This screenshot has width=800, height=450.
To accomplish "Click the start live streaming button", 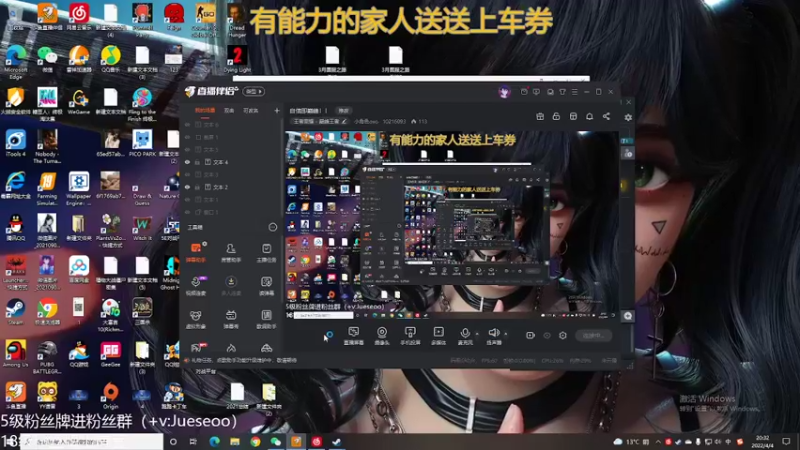I will pyautogui.click(x=593, y=335).
